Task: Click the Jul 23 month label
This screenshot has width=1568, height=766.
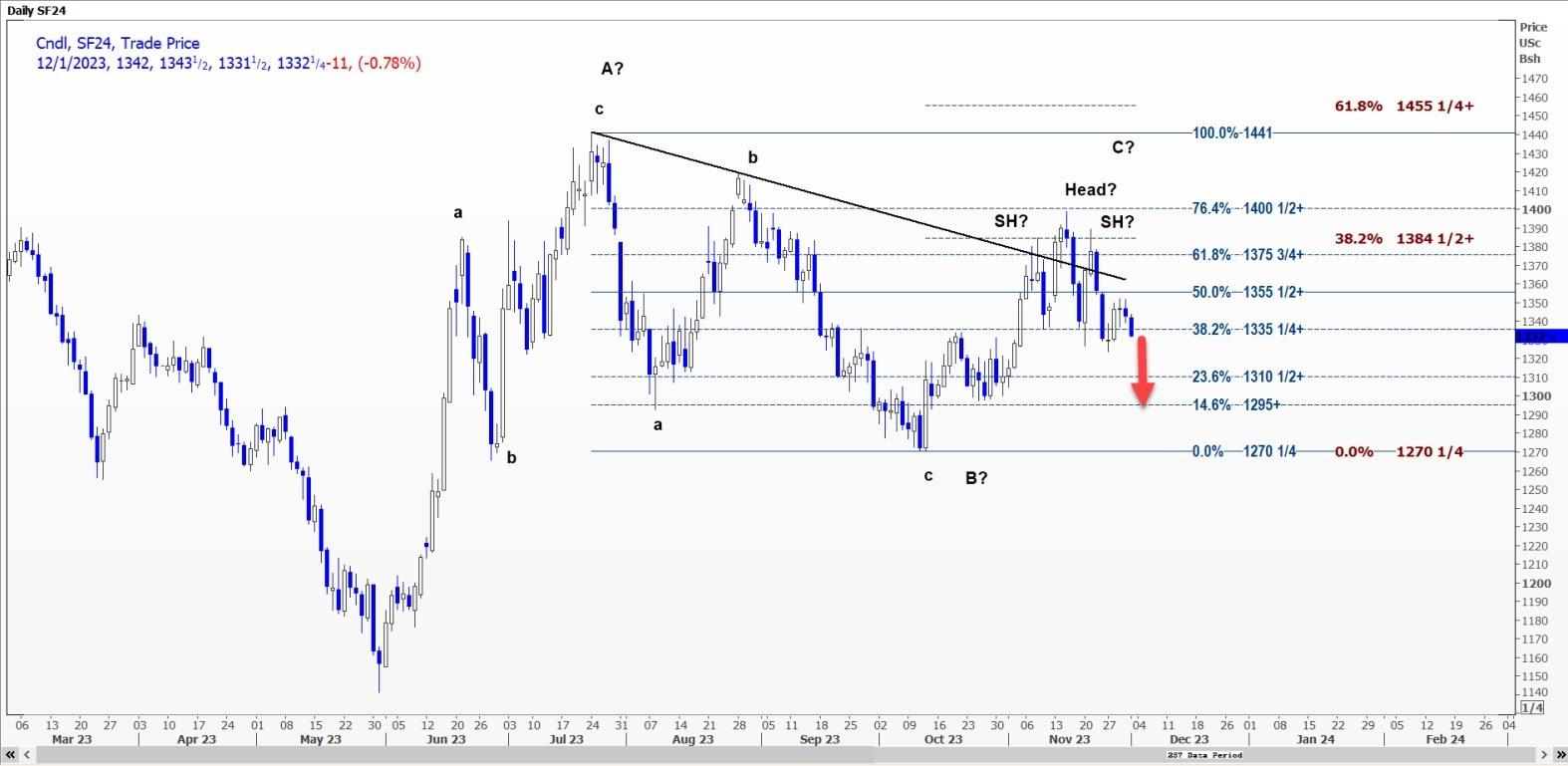Action: pos(567,739)
